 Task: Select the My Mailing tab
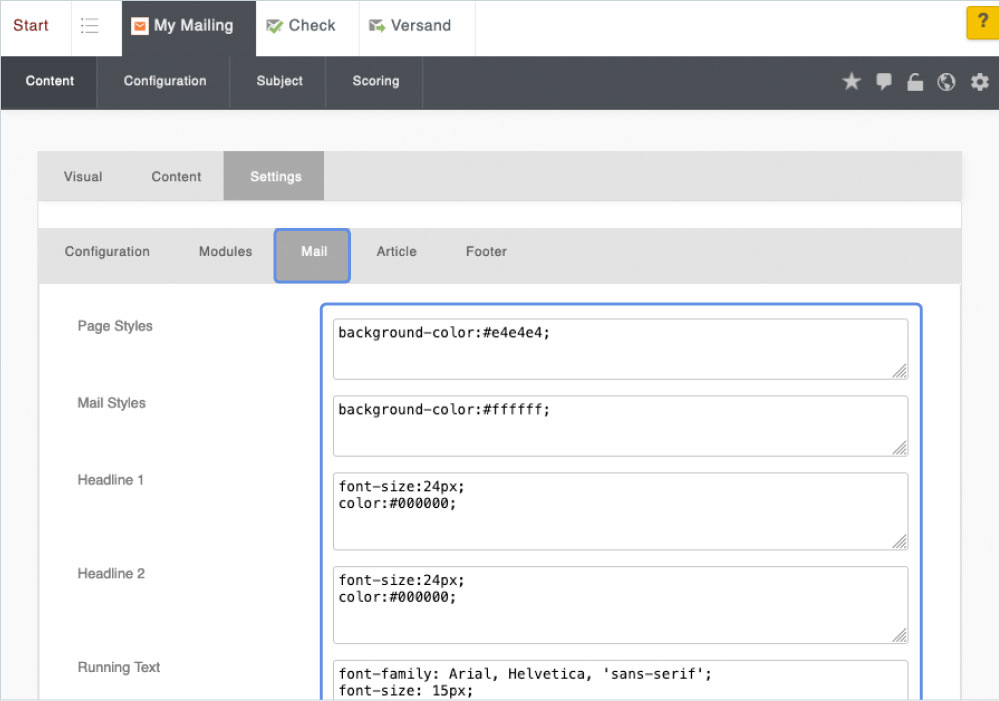189,27
